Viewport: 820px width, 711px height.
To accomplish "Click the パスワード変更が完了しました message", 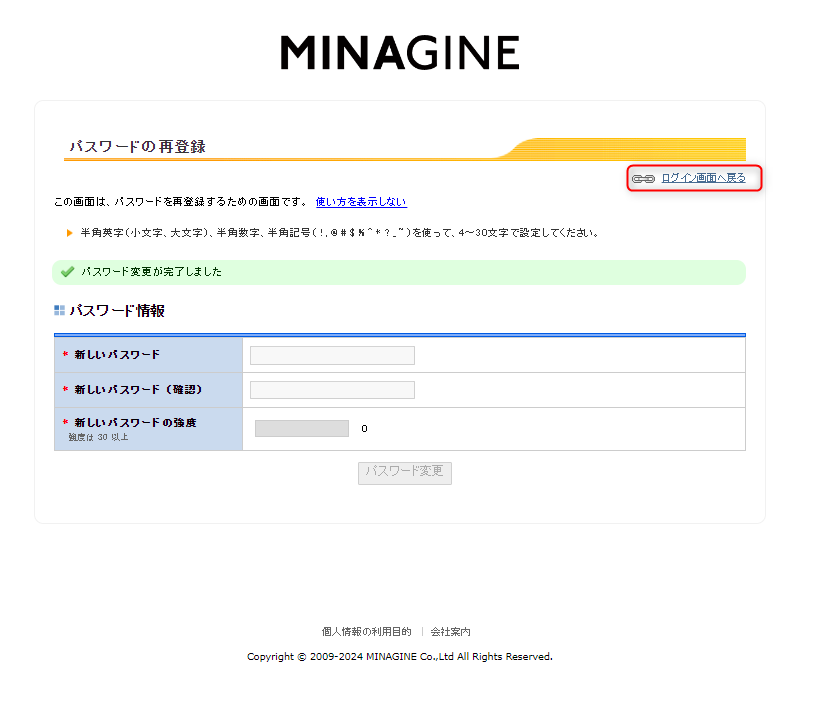I will (x=152, y=272).
